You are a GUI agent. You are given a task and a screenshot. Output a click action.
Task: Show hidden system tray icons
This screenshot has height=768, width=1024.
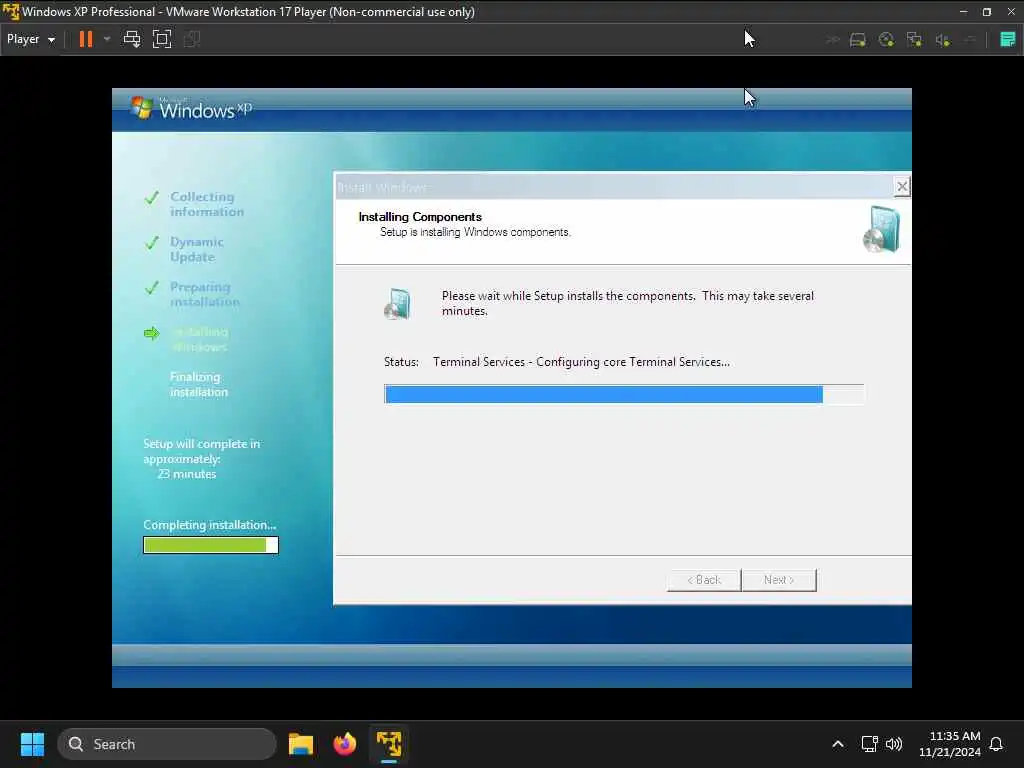838,744
